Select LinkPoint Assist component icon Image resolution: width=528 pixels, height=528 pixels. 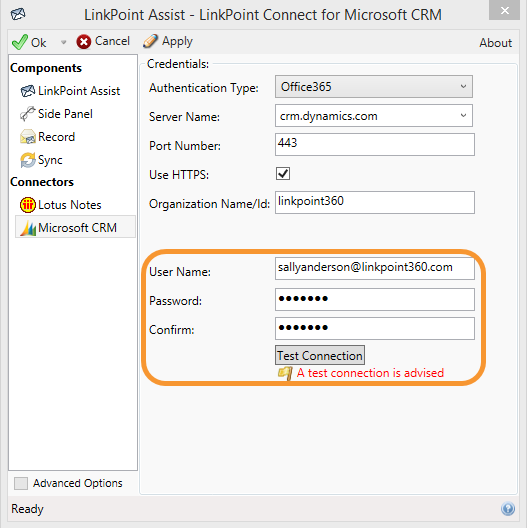coord(28,91)
